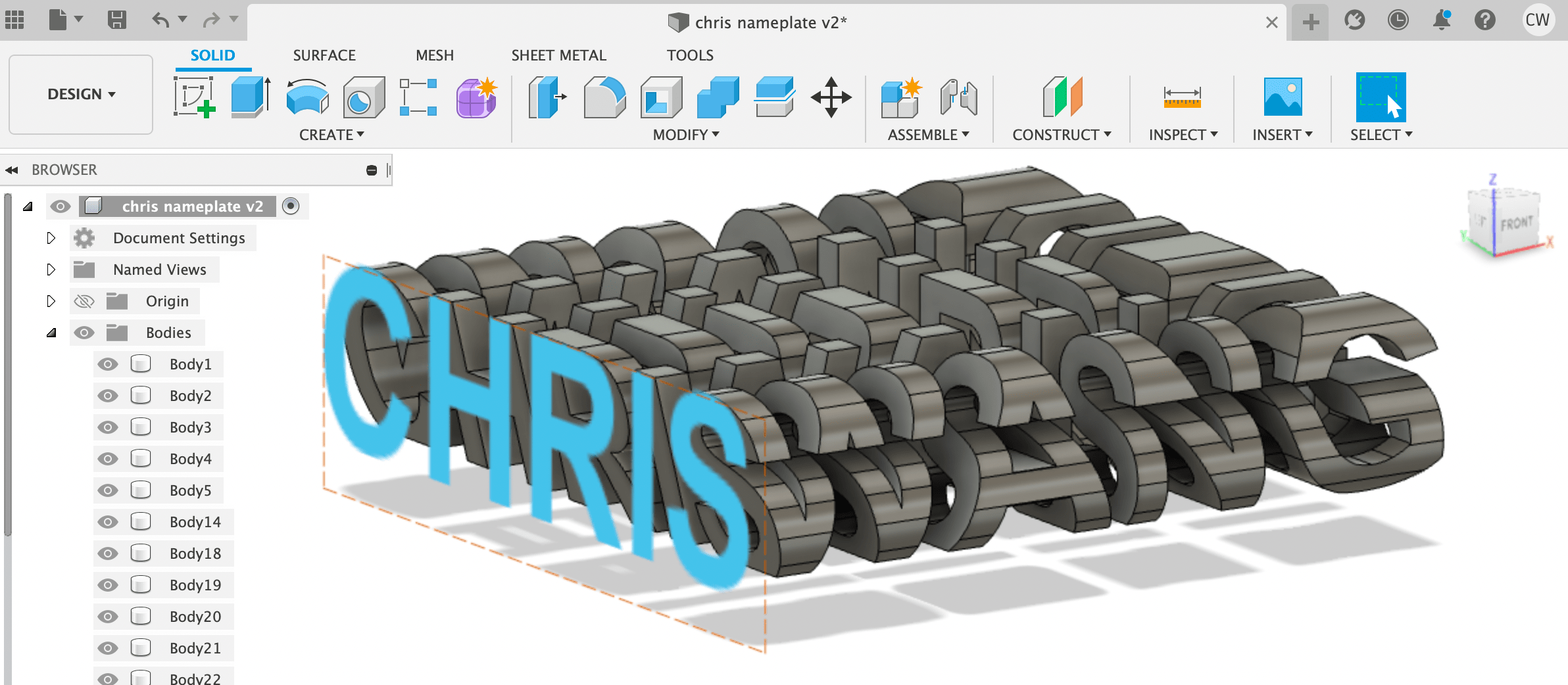Open the Help question mark

point(1485,20)
